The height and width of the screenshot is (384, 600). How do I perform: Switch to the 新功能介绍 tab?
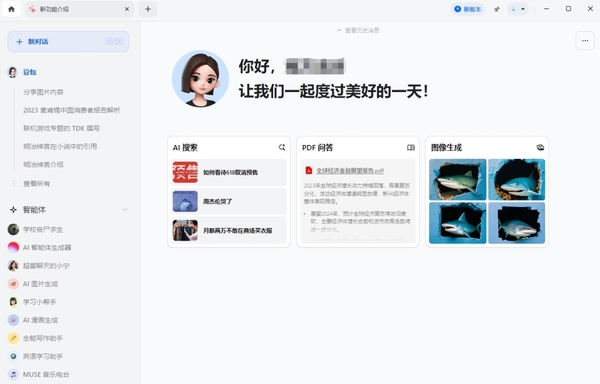[80, 9]
